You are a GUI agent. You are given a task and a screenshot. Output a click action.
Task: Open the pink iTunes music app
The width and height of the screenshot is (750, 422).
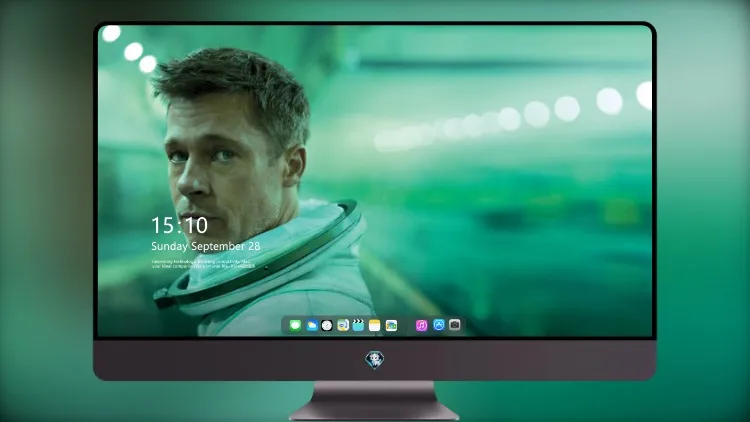[x=421, y=325]
